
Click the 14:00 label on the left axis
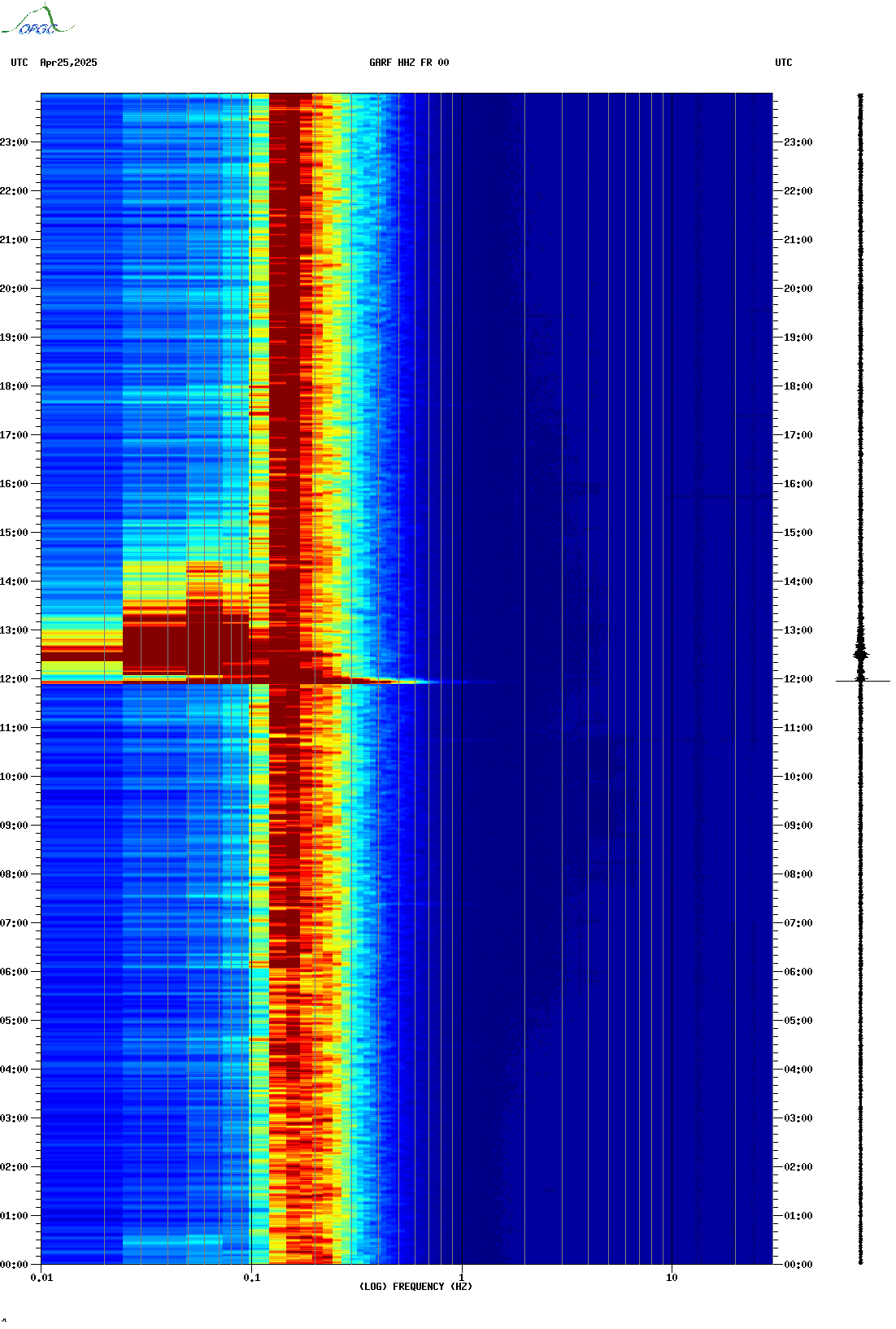(14, 582)
